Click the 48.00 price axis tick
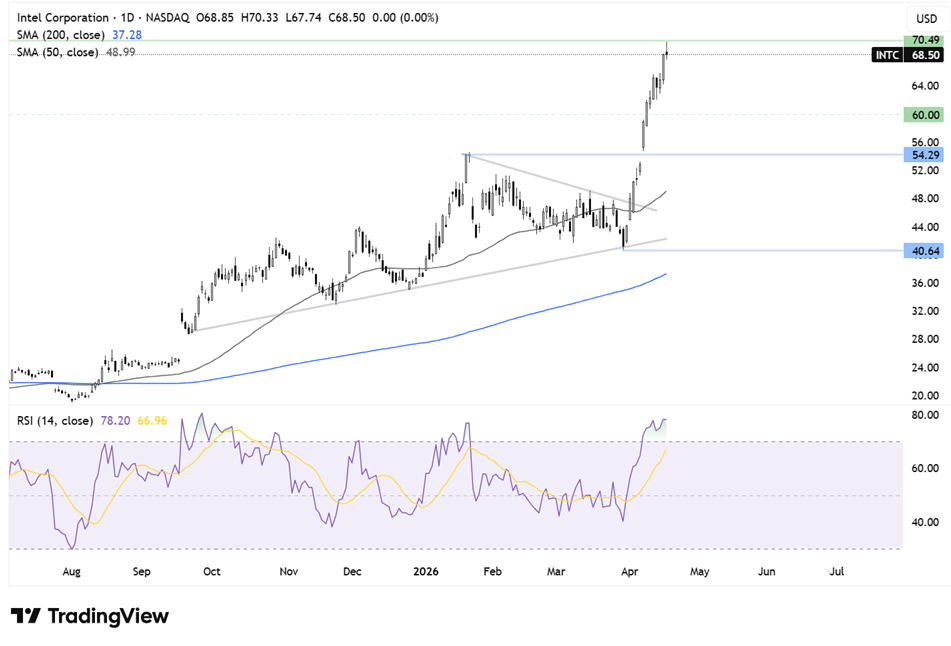Screen dimensions: 951x646 (925, 198)
